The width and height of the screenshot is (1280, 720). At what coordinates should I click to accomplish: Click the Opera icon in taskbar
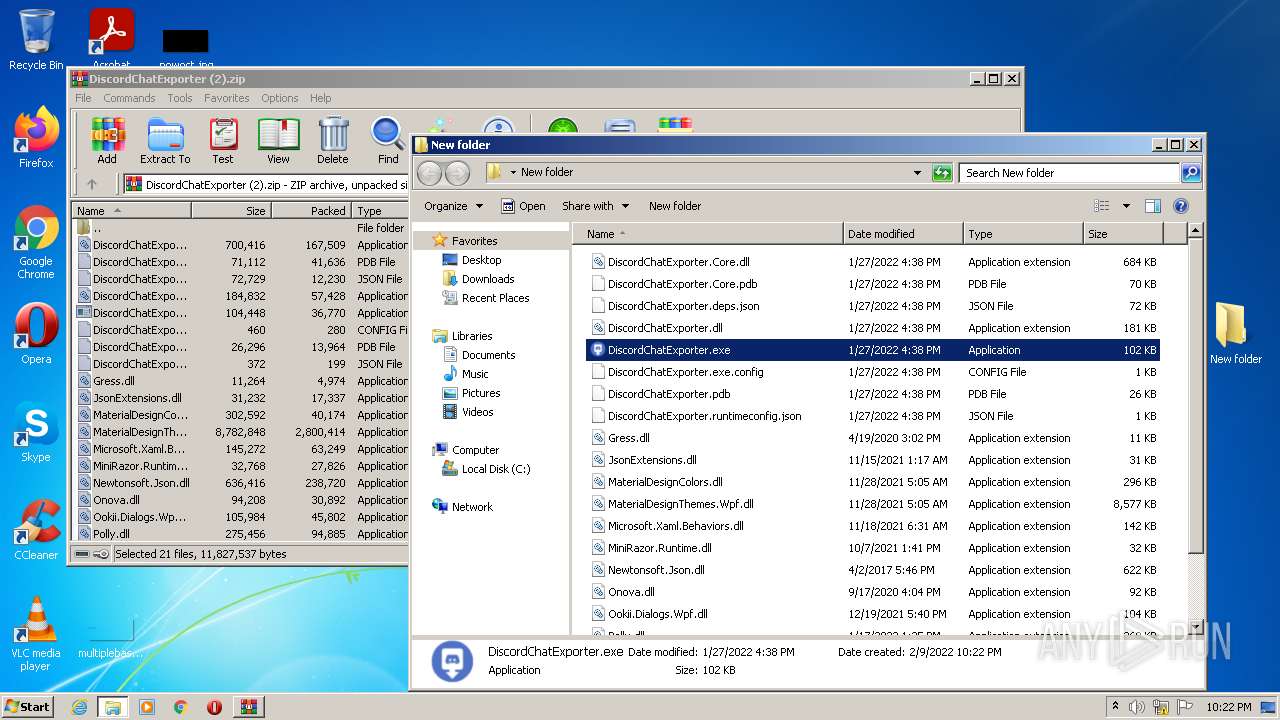click(214, 707)
